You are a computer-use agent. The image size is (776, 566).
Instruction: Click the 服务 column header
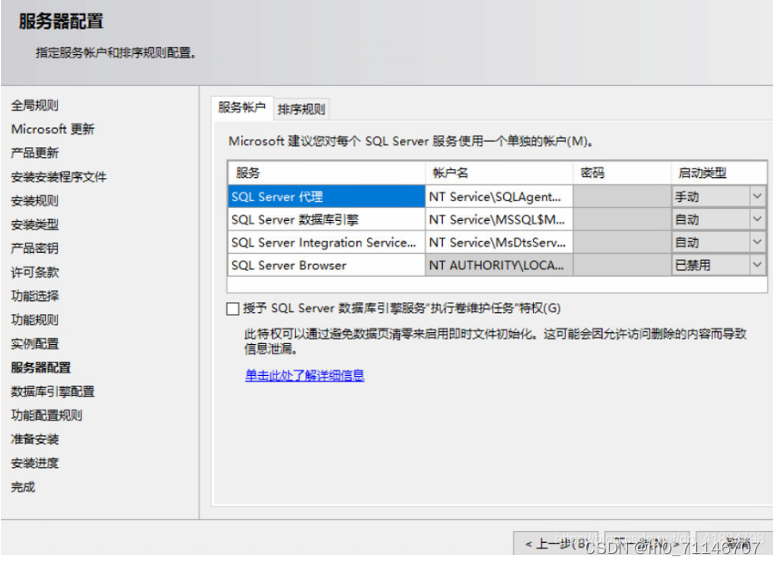[327, 173]
